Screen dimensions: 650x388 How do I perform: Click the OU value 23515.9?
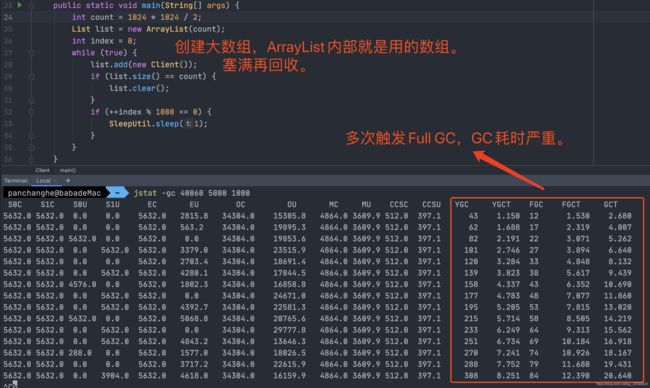pos(289,250)
